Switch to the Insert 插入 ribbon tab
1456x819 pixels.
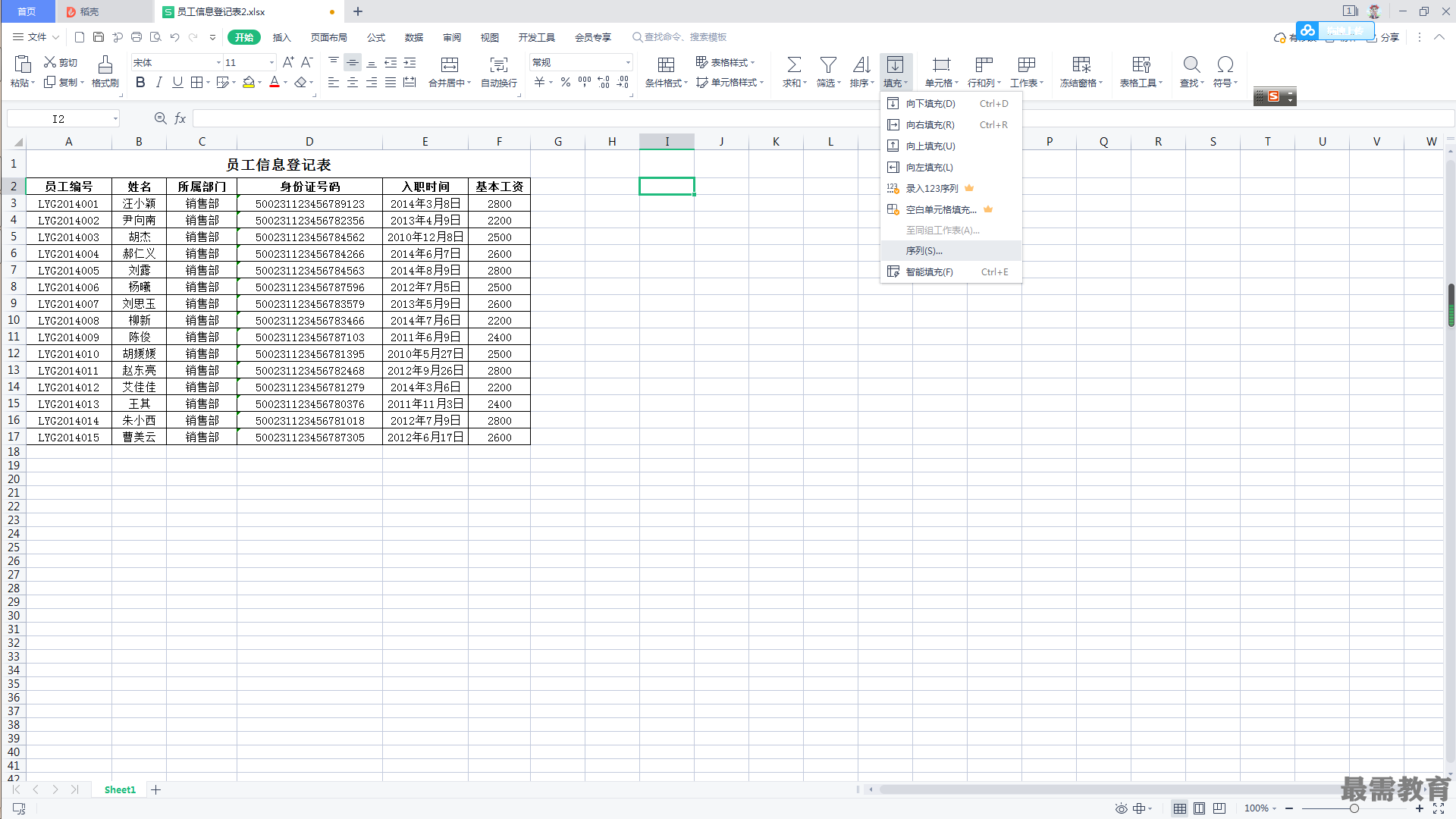[x=281, y=37]
